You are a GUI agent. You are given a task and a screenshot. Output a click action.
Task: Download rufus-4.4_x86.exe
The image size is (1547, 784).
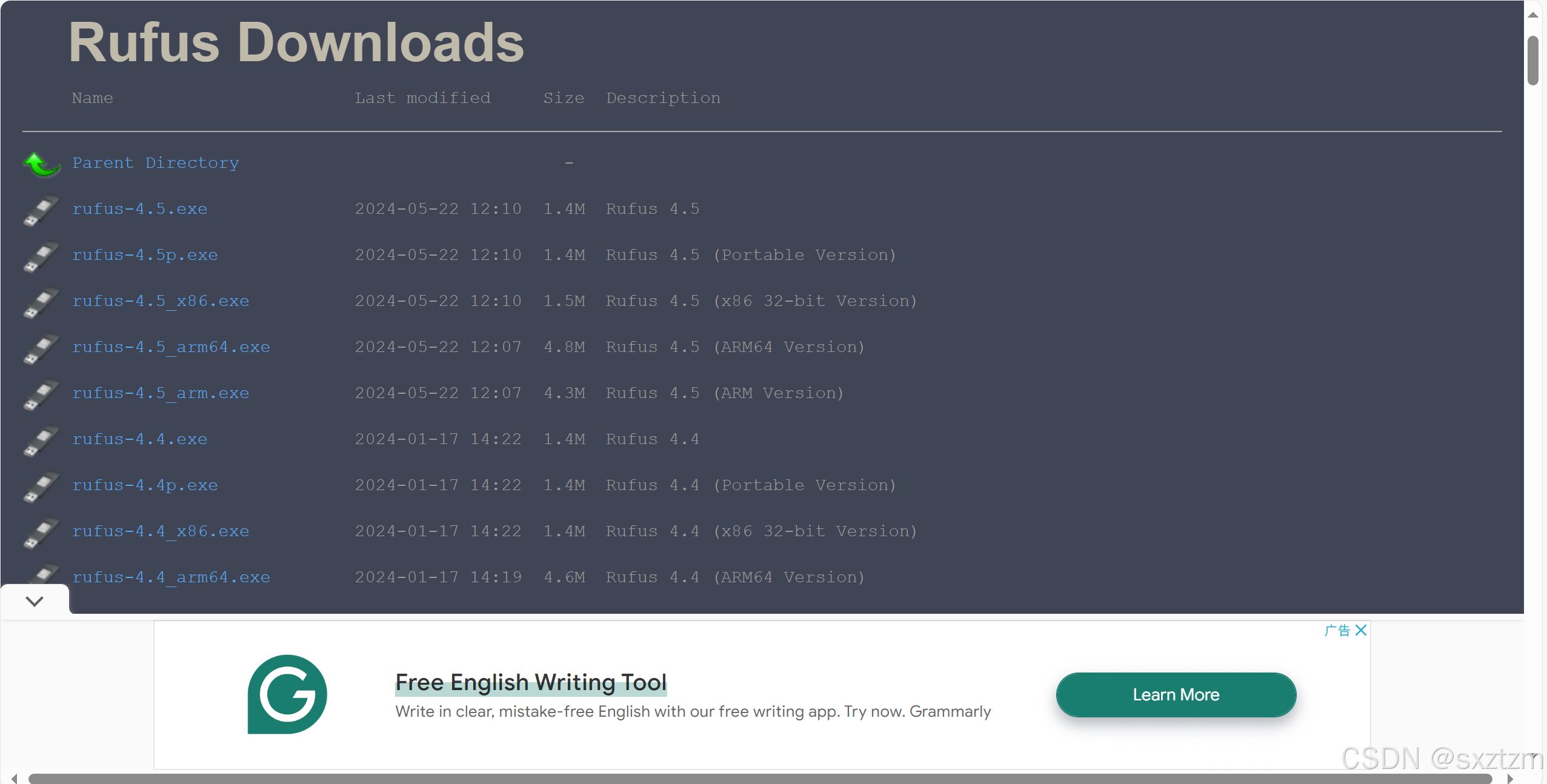(161, 531)
